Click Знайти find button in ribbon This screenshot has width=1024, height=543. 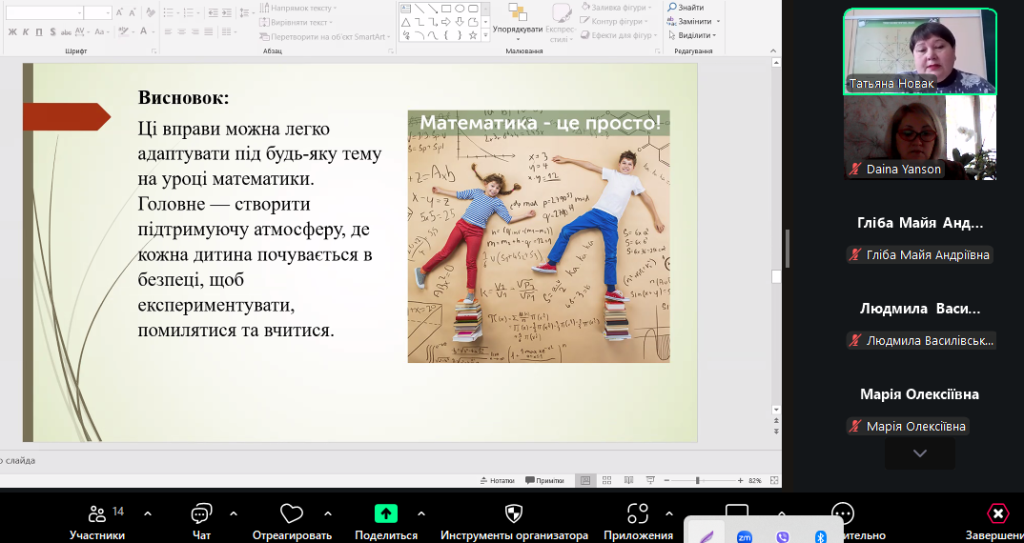pos(686,7)
